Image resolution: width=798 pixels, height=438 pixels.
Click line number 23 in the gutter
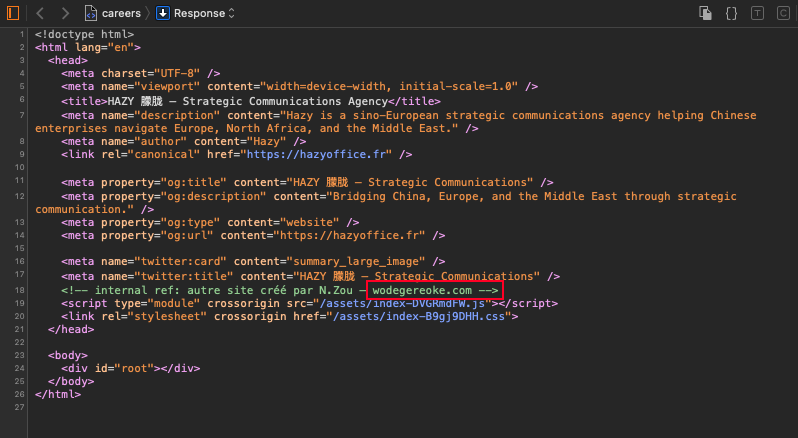[19, 355]
